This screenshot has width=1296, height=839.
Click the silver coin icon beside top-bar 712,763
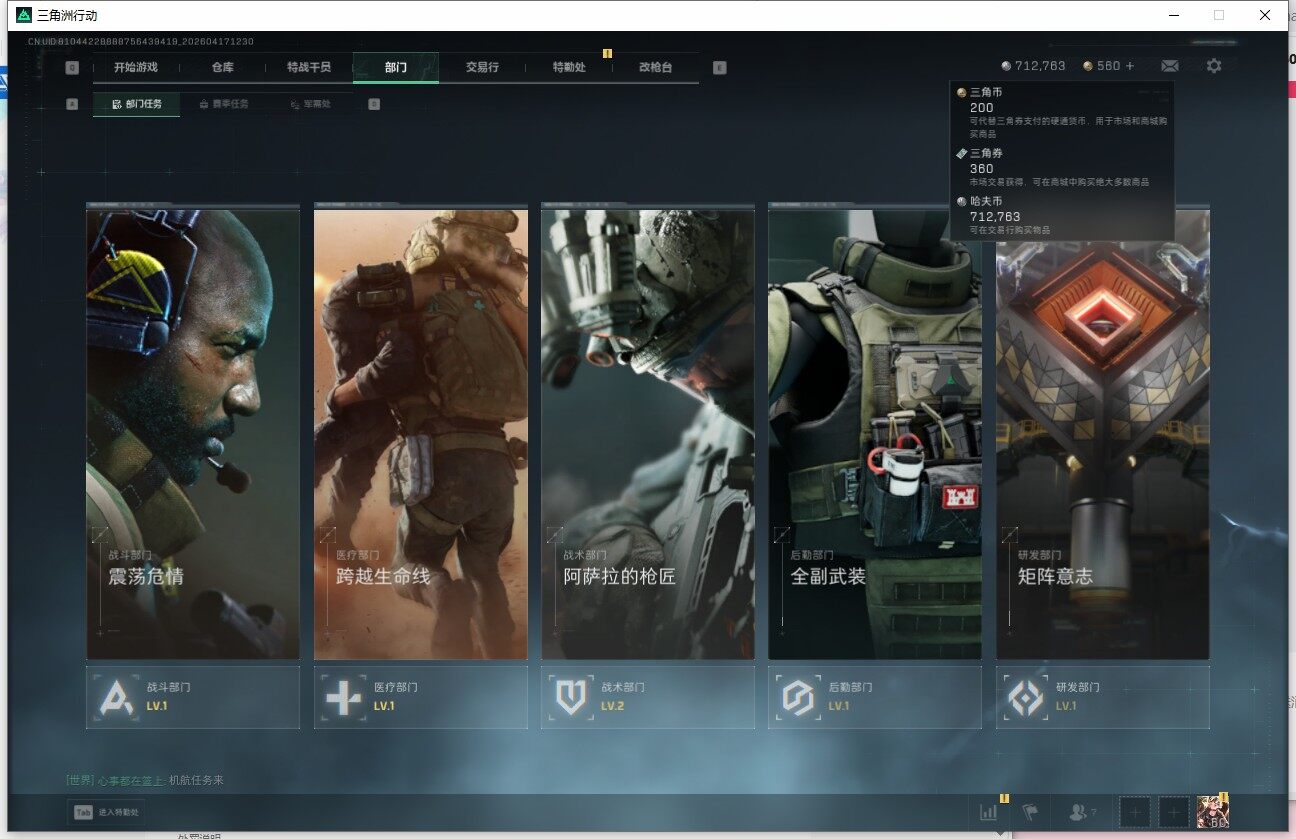[1006, 66]
